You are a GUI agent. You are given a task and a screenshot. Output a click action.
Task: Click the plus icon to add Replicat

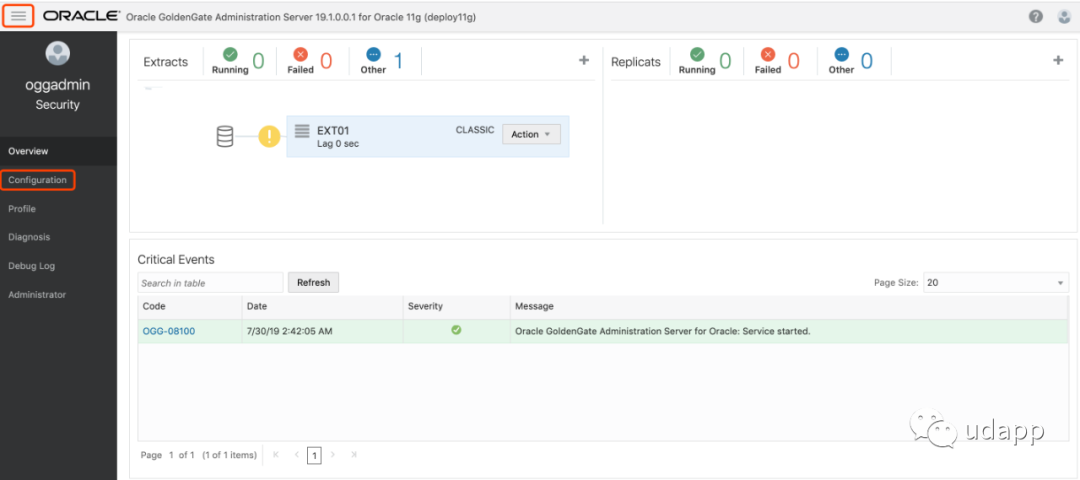click(1058, 61)
